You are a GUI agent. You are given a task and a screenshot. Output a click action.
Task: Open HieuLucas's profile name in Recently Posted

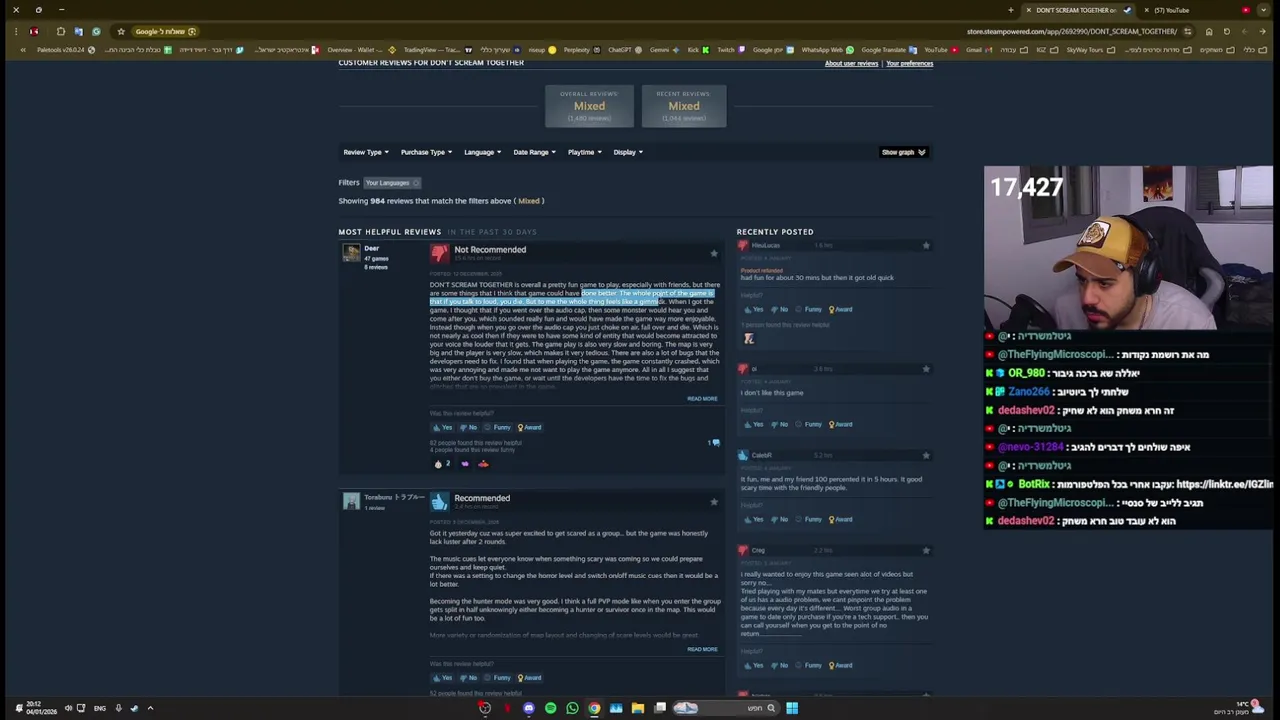pos(765,245)
